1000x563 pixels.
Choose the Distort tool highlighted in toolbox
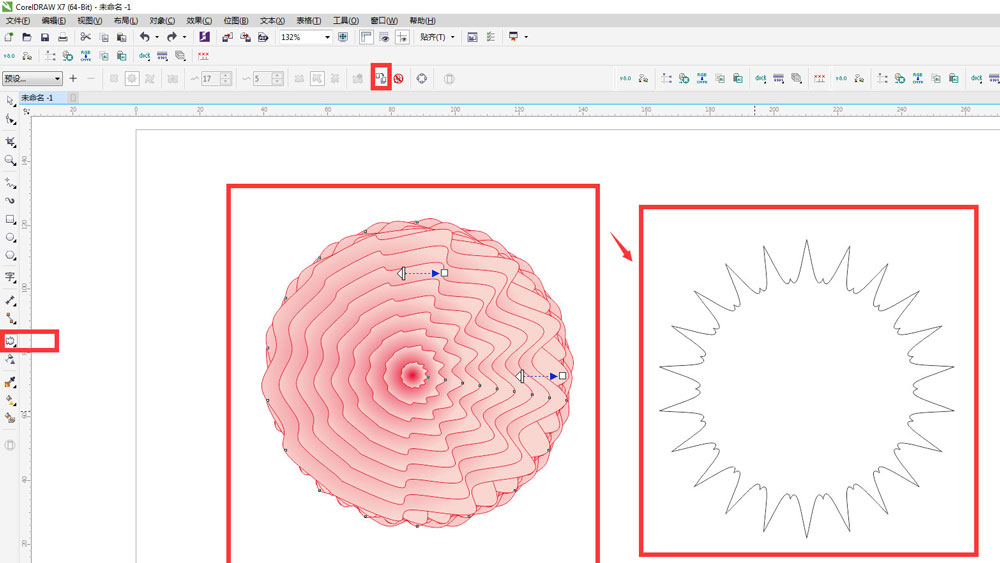(11, 341)
